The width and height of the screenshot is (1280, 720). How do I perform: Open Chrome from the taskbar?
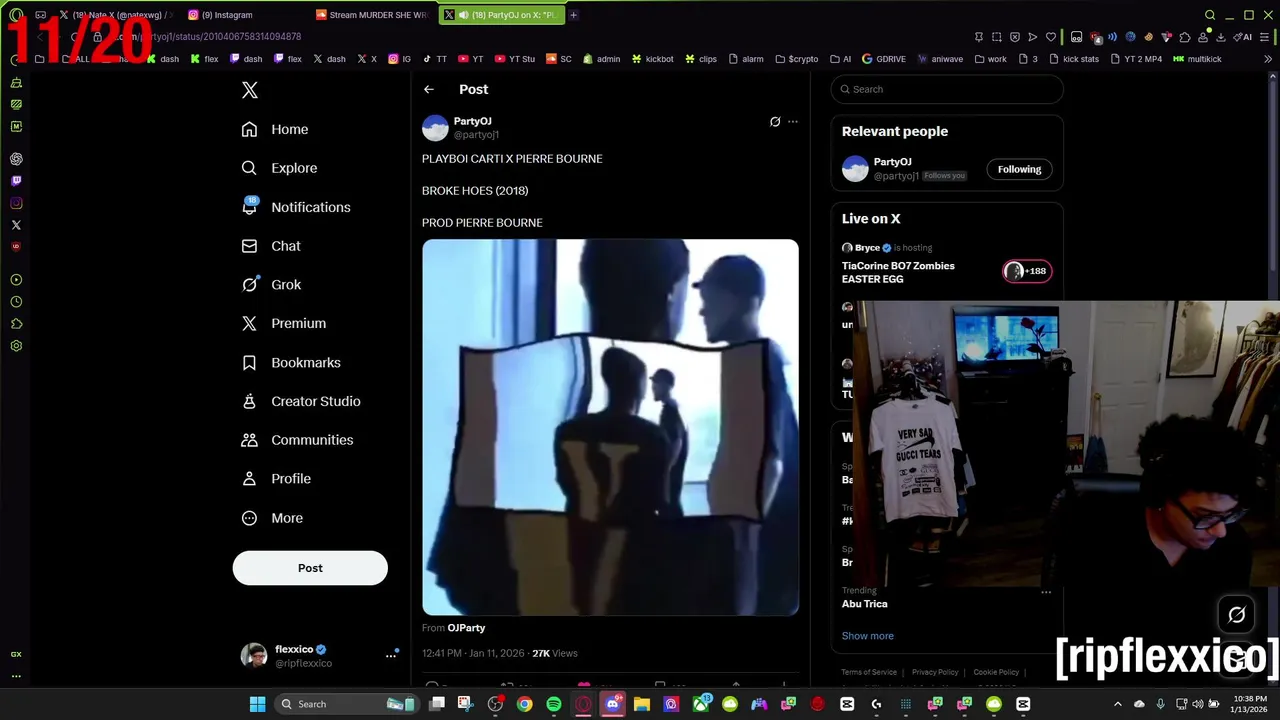coord(524,704)
